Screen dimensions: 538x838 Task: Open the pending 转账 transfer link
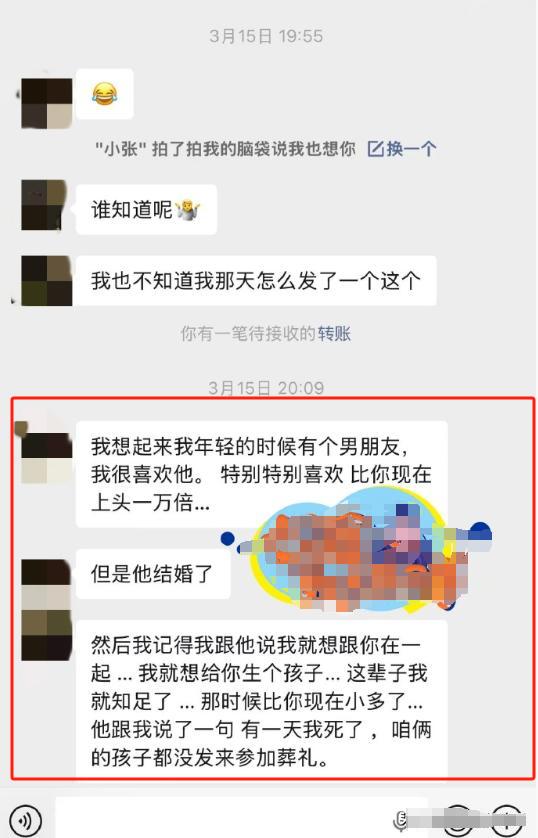334,334
